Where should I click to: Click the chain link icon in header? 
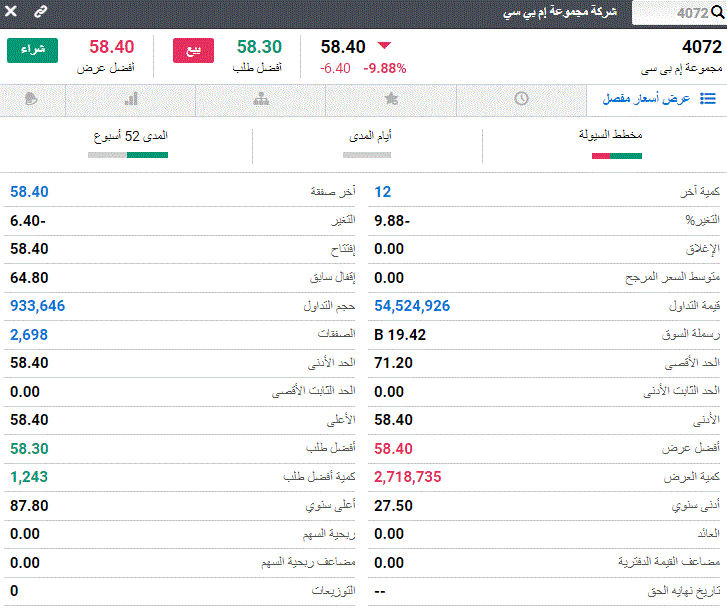(41, 12)
